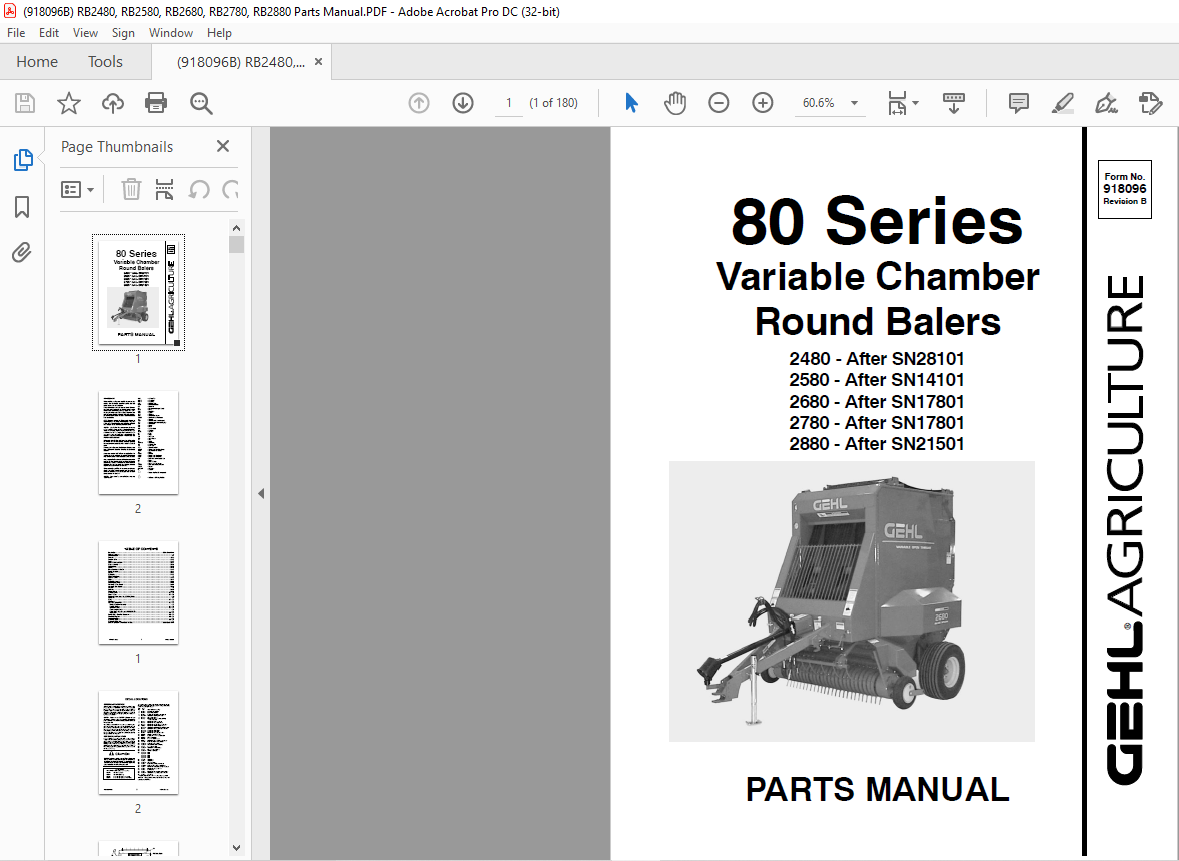1179x861 pixels.
Task: Switch to the Home tab
Action: 37,62
